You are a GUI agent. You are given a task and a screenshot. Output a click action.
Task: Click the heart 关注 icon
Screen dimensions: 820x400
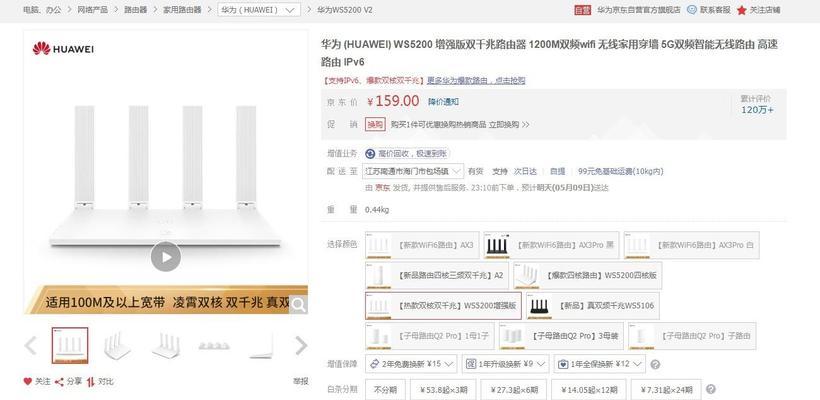tap(28, 382)
